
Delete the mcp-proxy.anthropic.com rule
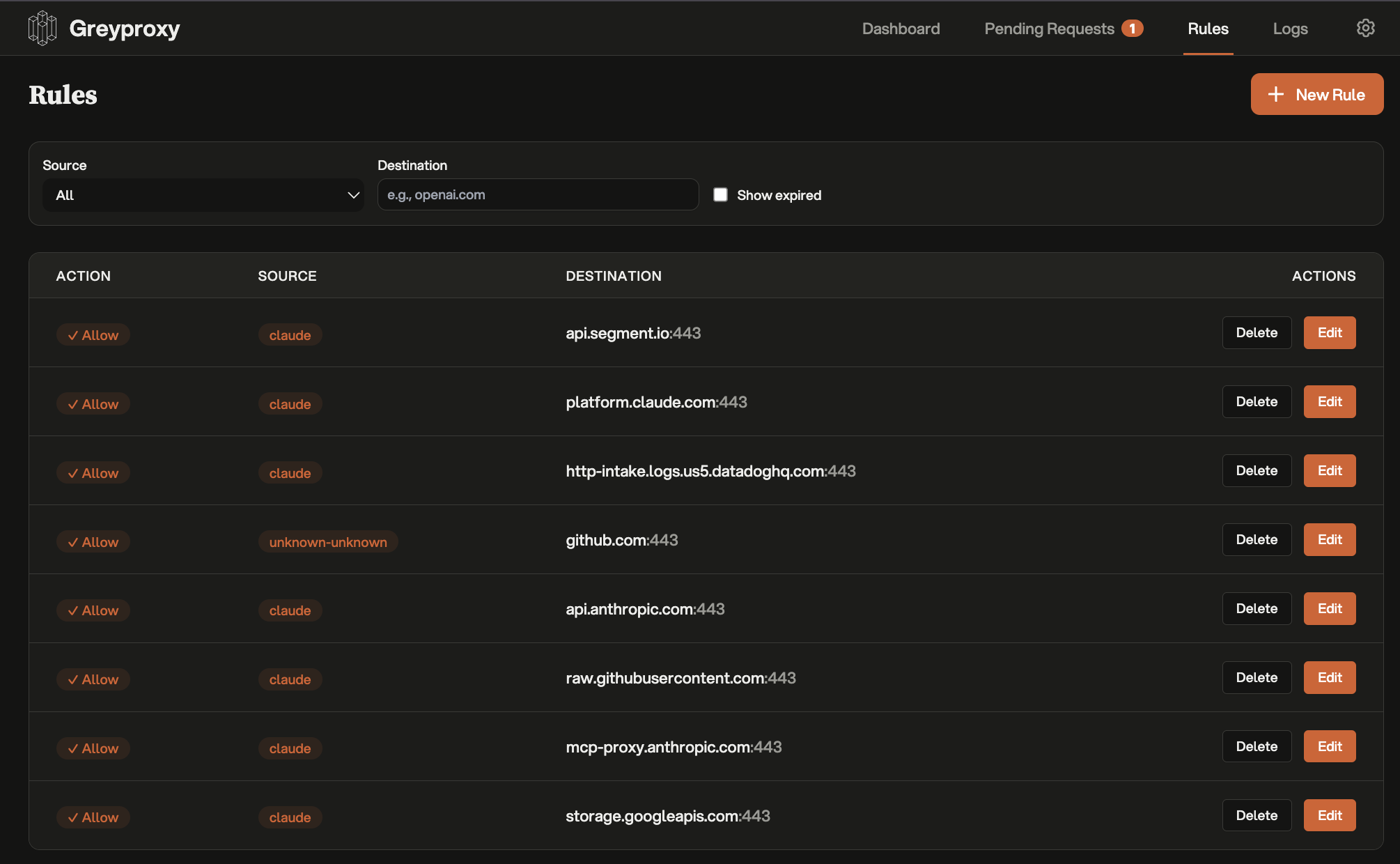coord(1257,747)
